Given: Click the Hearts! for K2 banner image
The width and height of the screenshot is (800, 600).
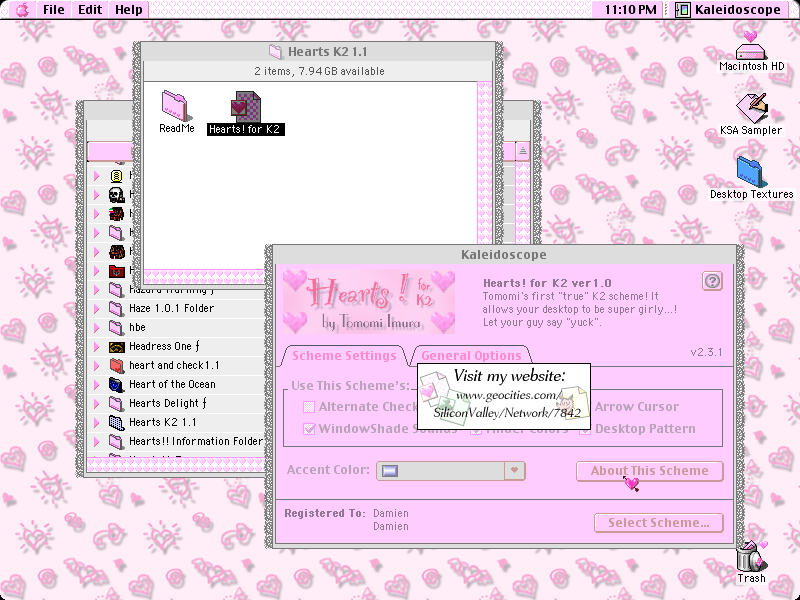Looking at the screenshot, I should coord(368,302).
